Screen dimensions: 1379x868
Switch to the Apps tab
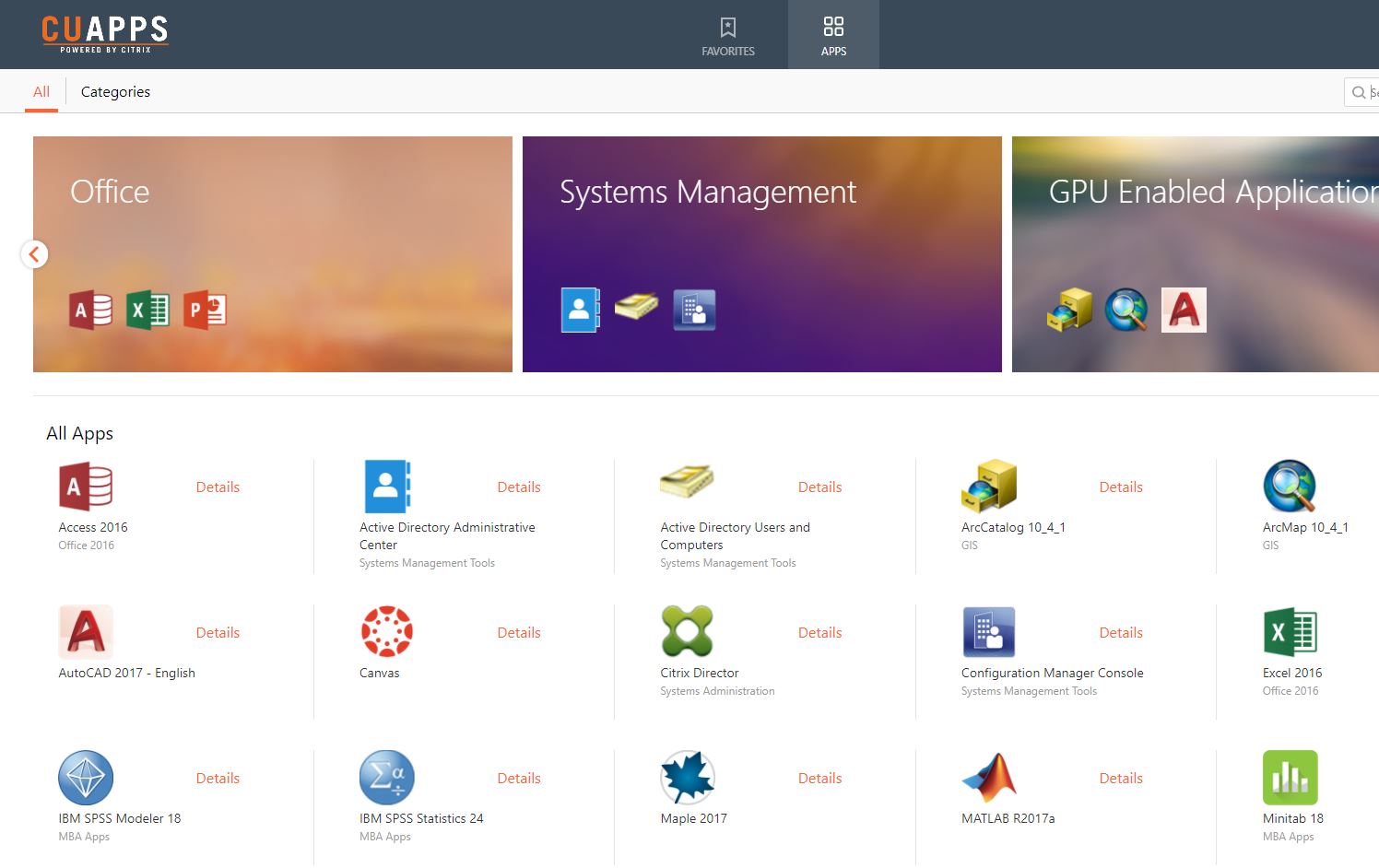833,35
